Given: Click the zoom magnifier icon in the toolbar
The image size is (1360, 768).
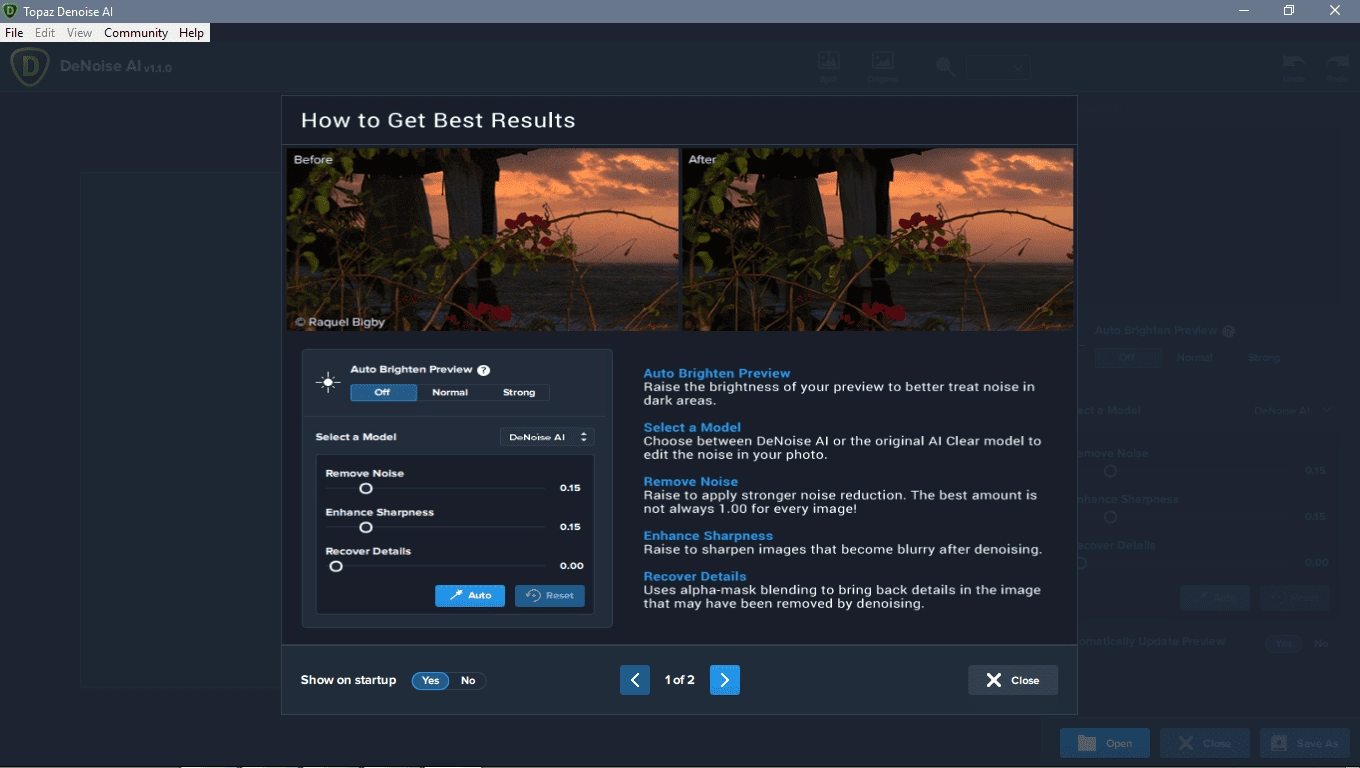Looking at the screenshot, I should tap(945, 67).
